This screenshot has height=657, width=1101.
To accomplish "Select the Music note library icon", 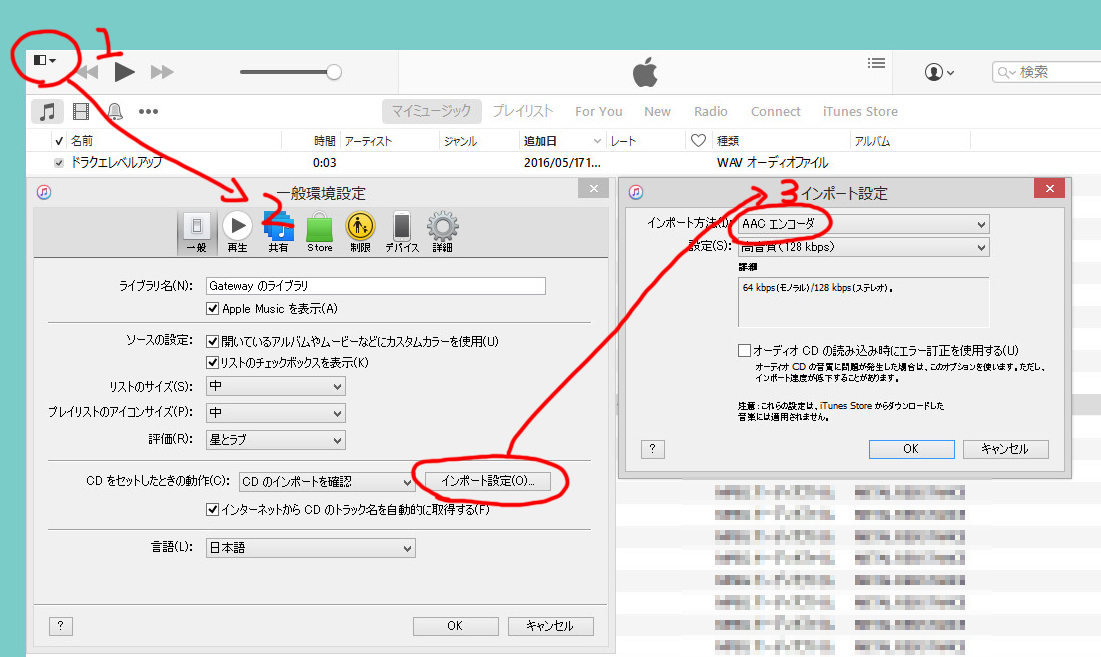I will pos(47,111).
